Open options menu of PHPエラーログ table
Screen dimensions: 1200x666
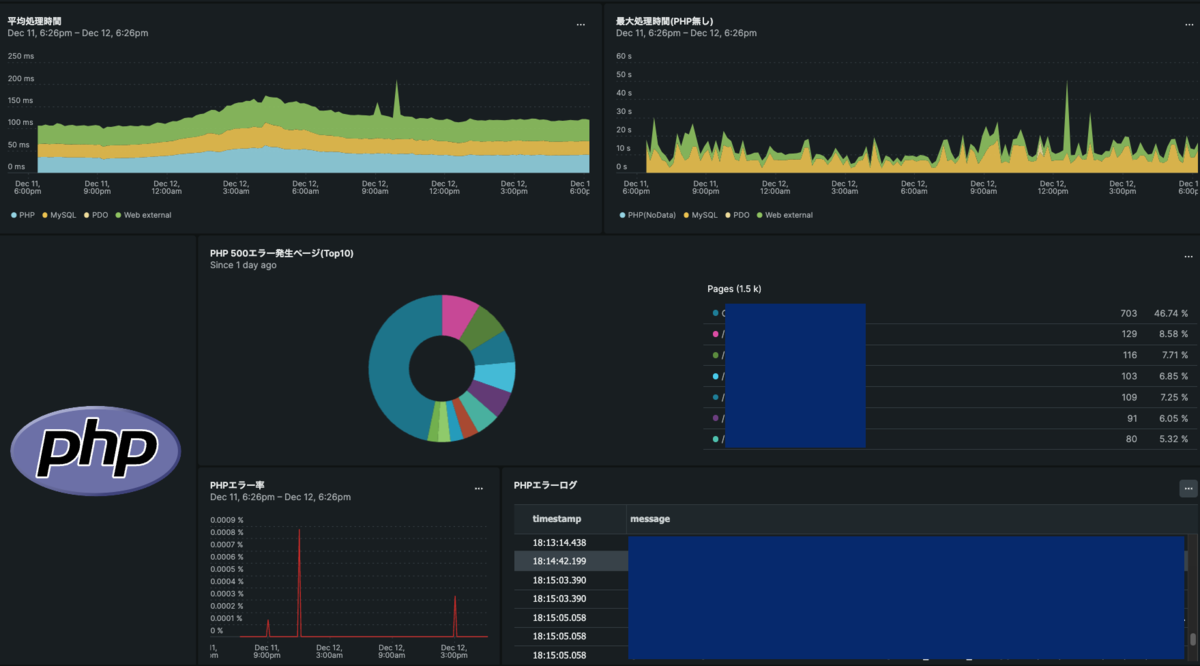[1188, 488]
